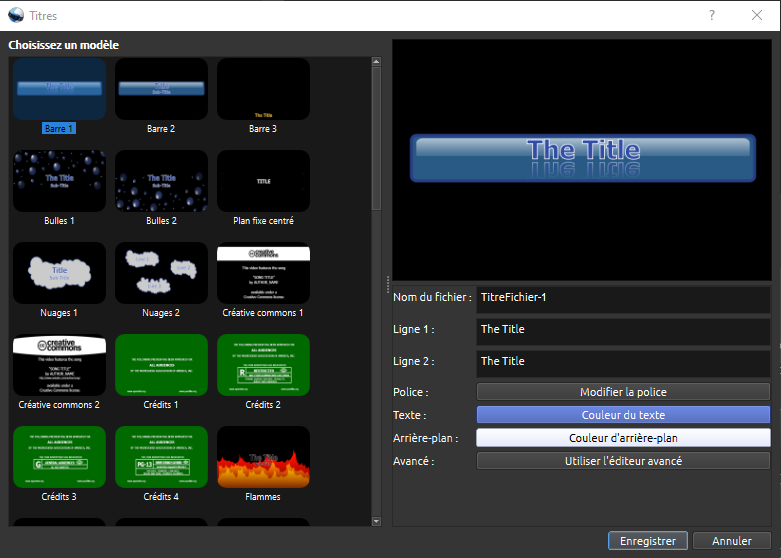This screenshot has width=781, height=558.
Task: Cancel with the Annuler button
Action: click(731, 541)
